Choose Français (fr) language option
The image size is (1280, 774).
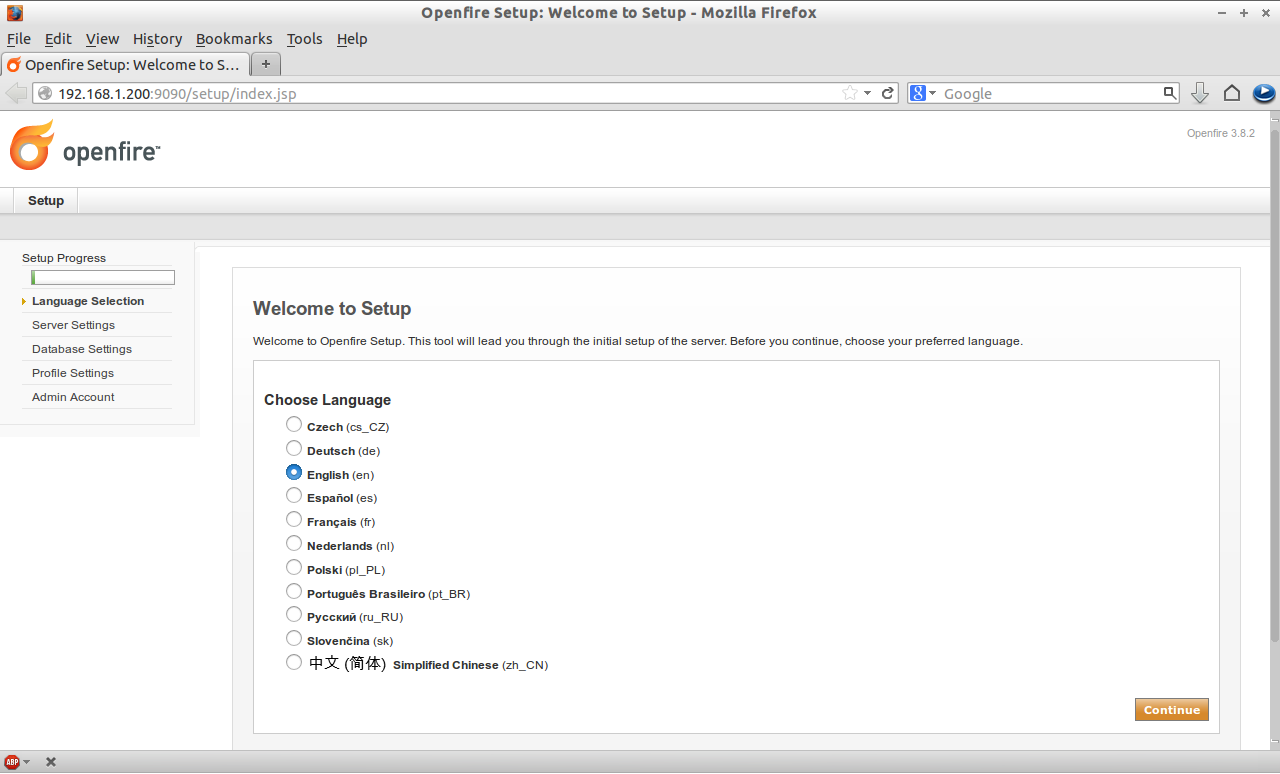294,520
